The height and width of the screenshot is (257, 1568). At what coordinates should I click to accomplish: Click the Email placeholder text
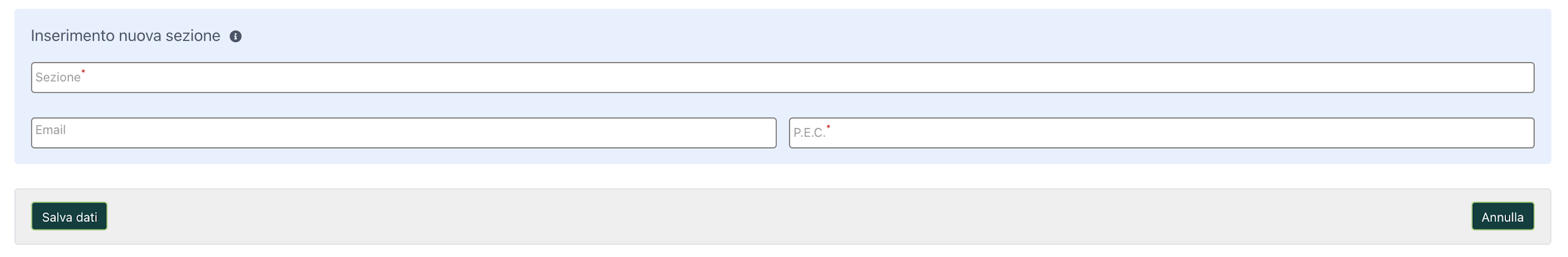click(50, 130)
